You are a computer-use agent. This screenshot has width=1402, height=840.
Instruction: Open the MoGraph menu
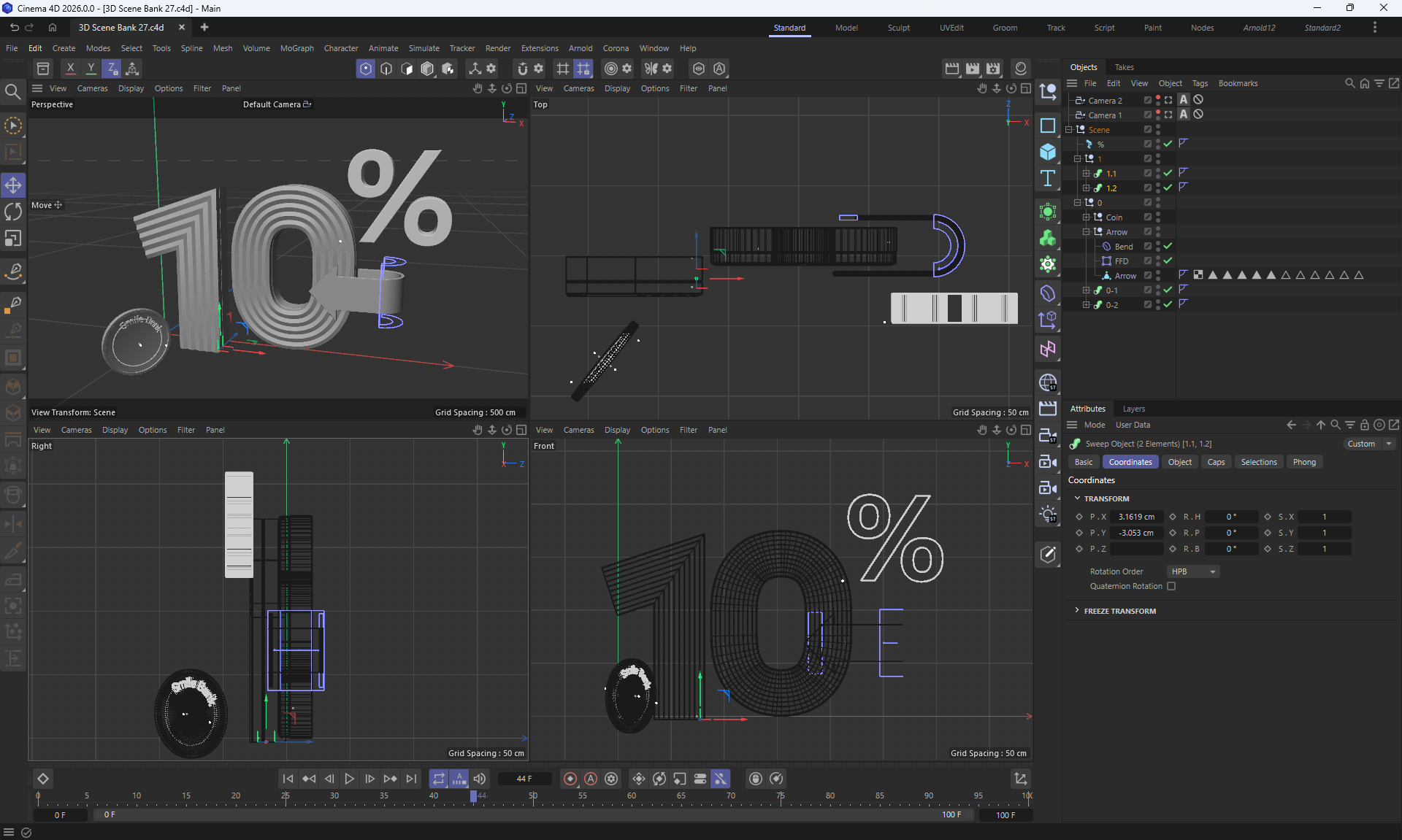pyautogui.click(x=296, y=48)
